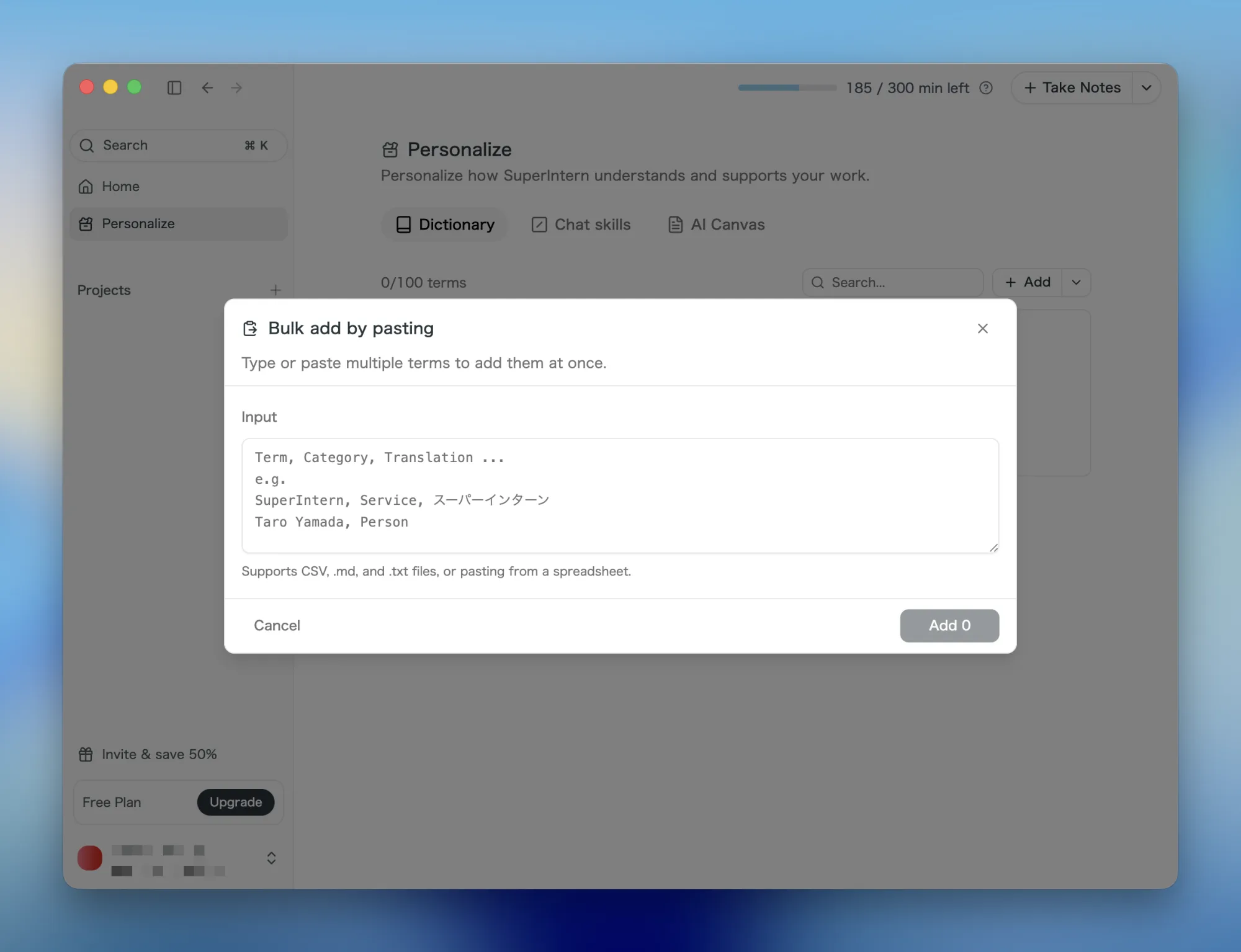This screenshot has width=1241, height=952.
Task: Click the Personalize heading icon
Action: click(x=390, y=149)
